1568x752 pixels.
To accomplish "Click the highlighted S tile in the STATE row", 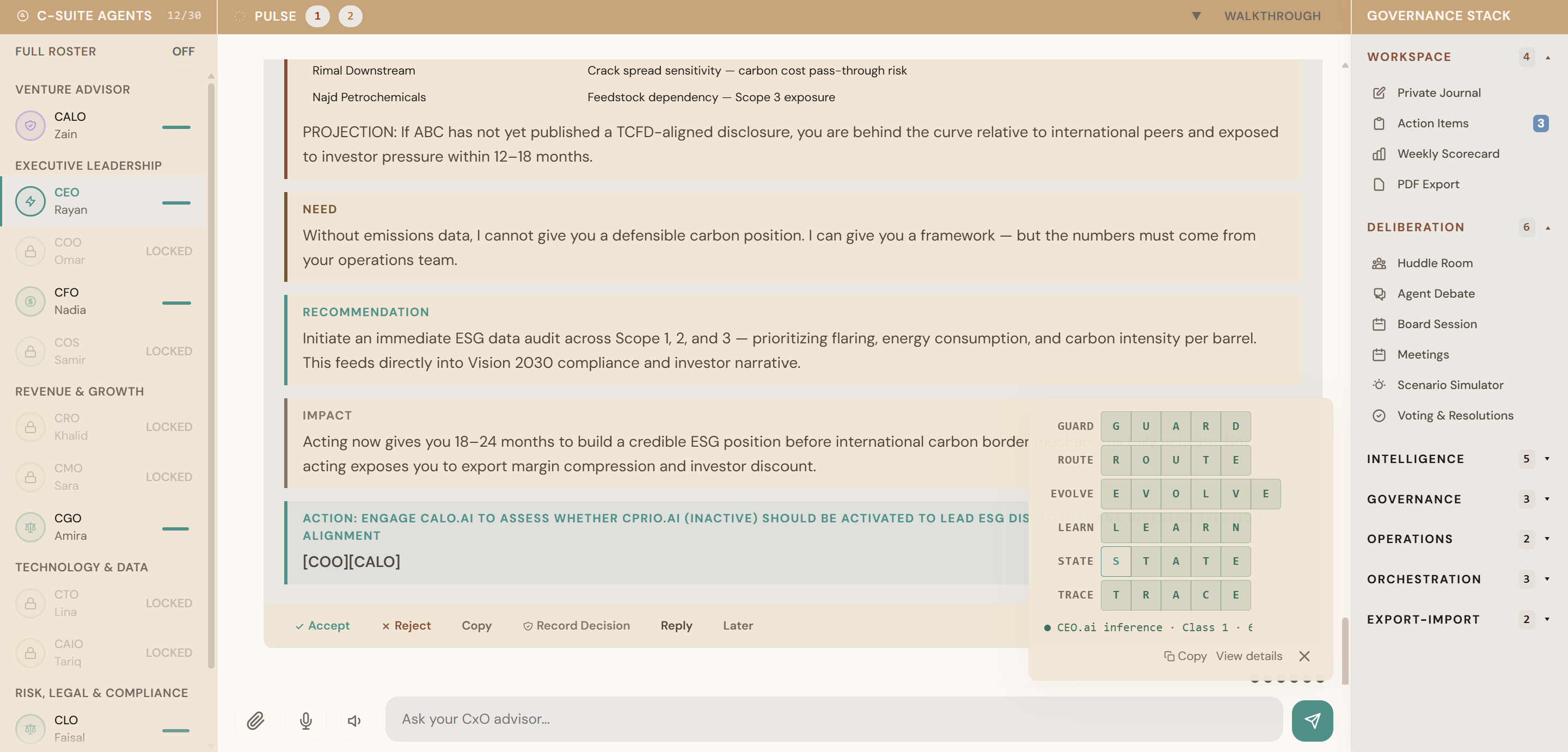I will point(1116,561).
